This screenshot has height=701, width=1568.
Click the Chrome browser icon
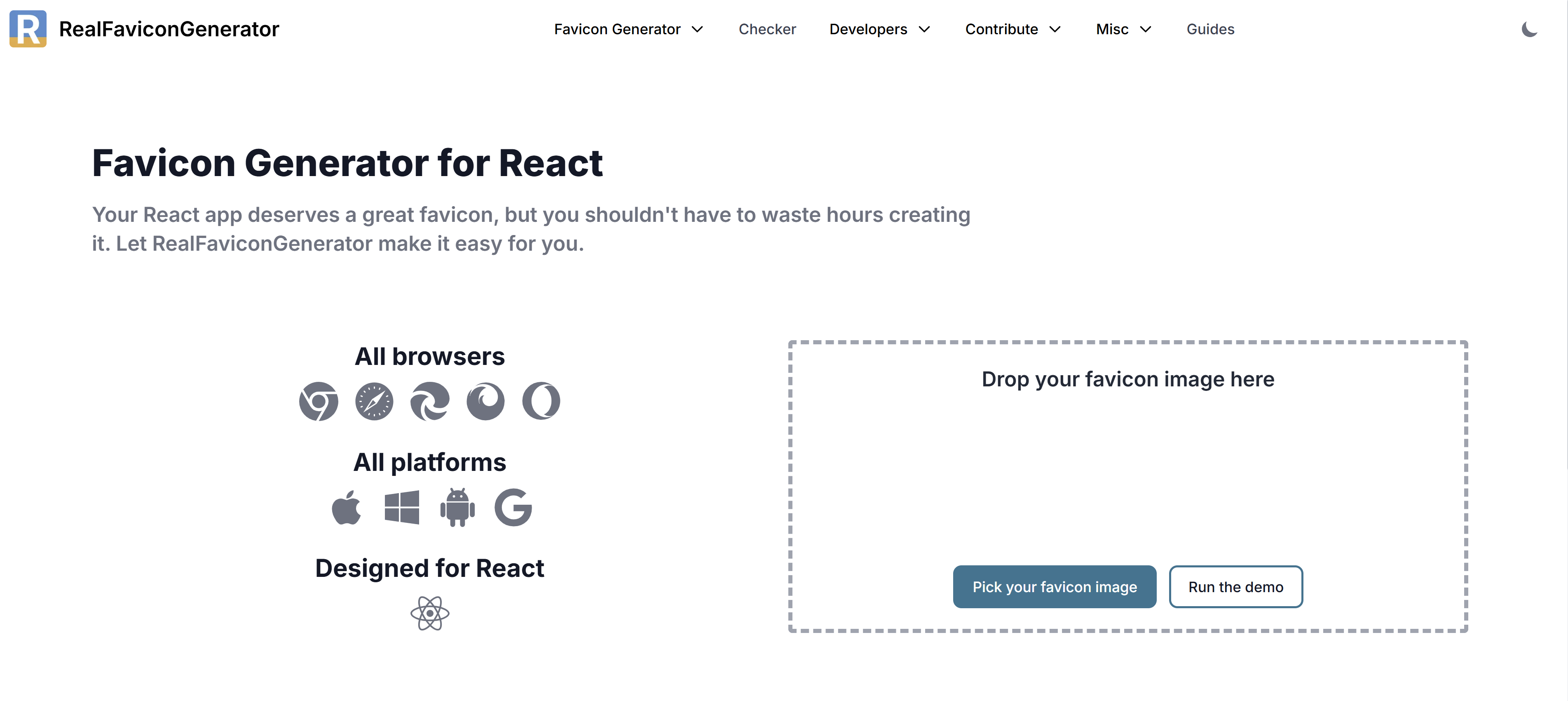(319, 401)
